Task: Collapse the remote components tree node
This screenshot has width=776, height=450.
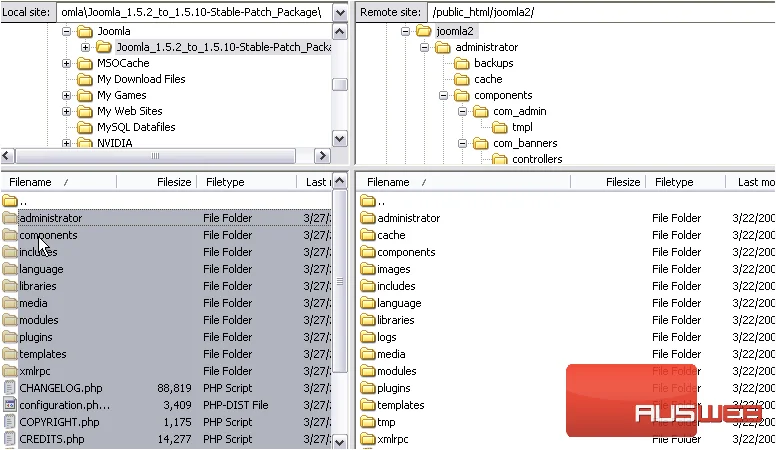Action: point(443,96)
